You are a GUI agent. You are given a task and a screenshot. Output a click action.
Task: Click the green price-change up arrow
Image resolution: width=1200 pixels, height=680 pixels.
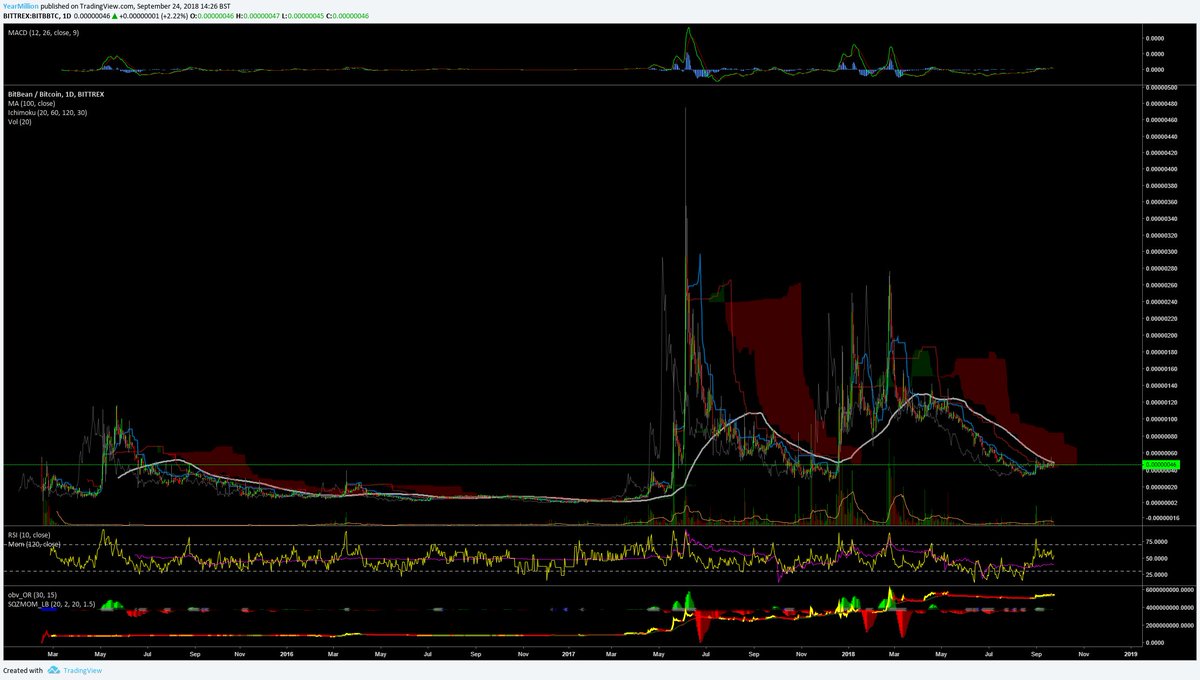[x=113, y=15]
